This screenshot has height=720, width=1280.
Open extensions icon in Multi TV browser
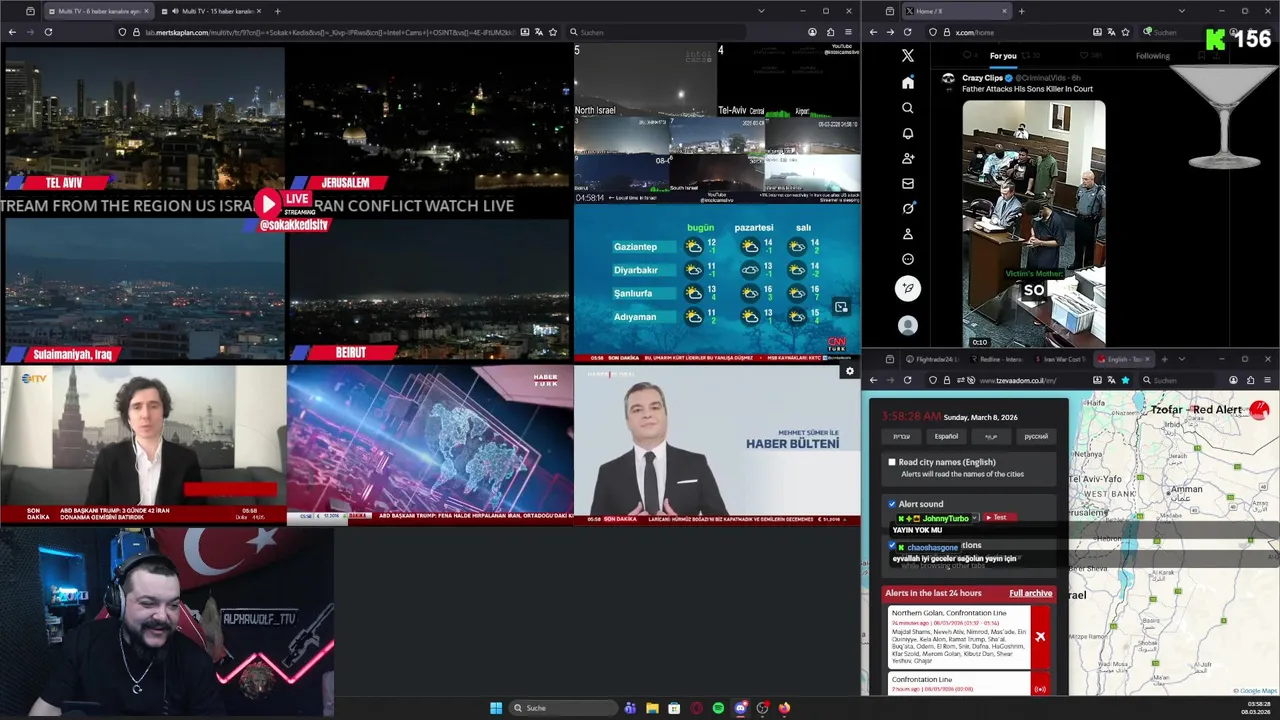tap(829, 32)
